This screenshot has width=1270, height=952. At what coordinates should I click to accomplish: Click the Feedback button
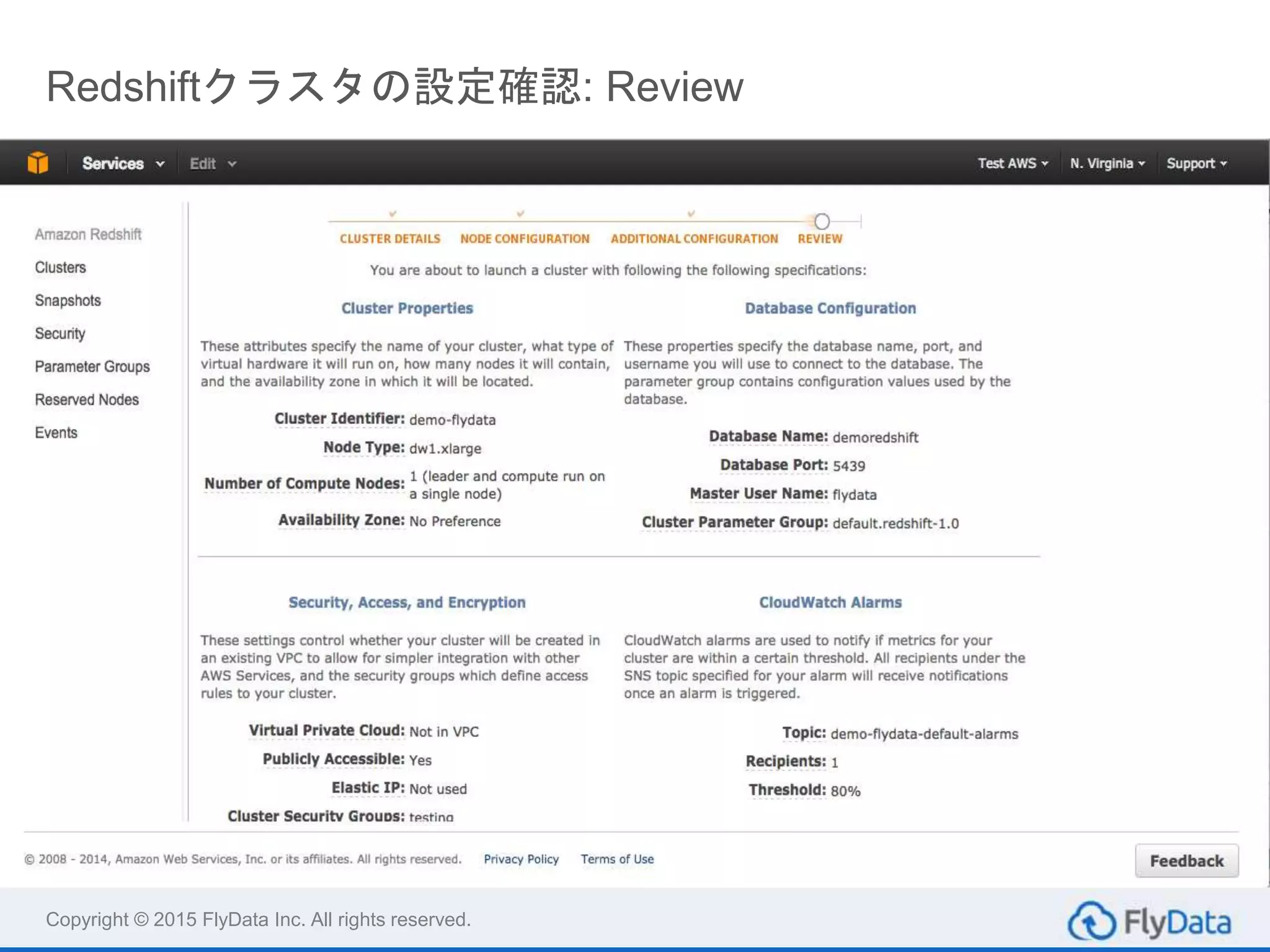point(1187,861)
